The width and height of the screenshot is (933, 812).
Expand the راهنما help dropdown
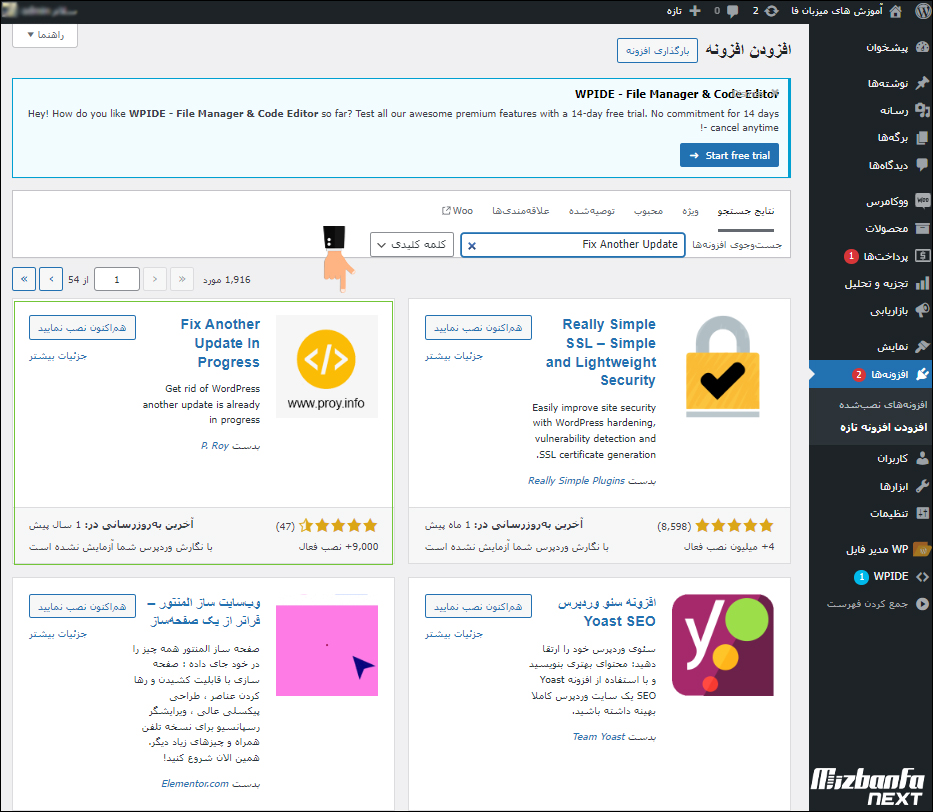pyautogui.click(x=45, y=35)
